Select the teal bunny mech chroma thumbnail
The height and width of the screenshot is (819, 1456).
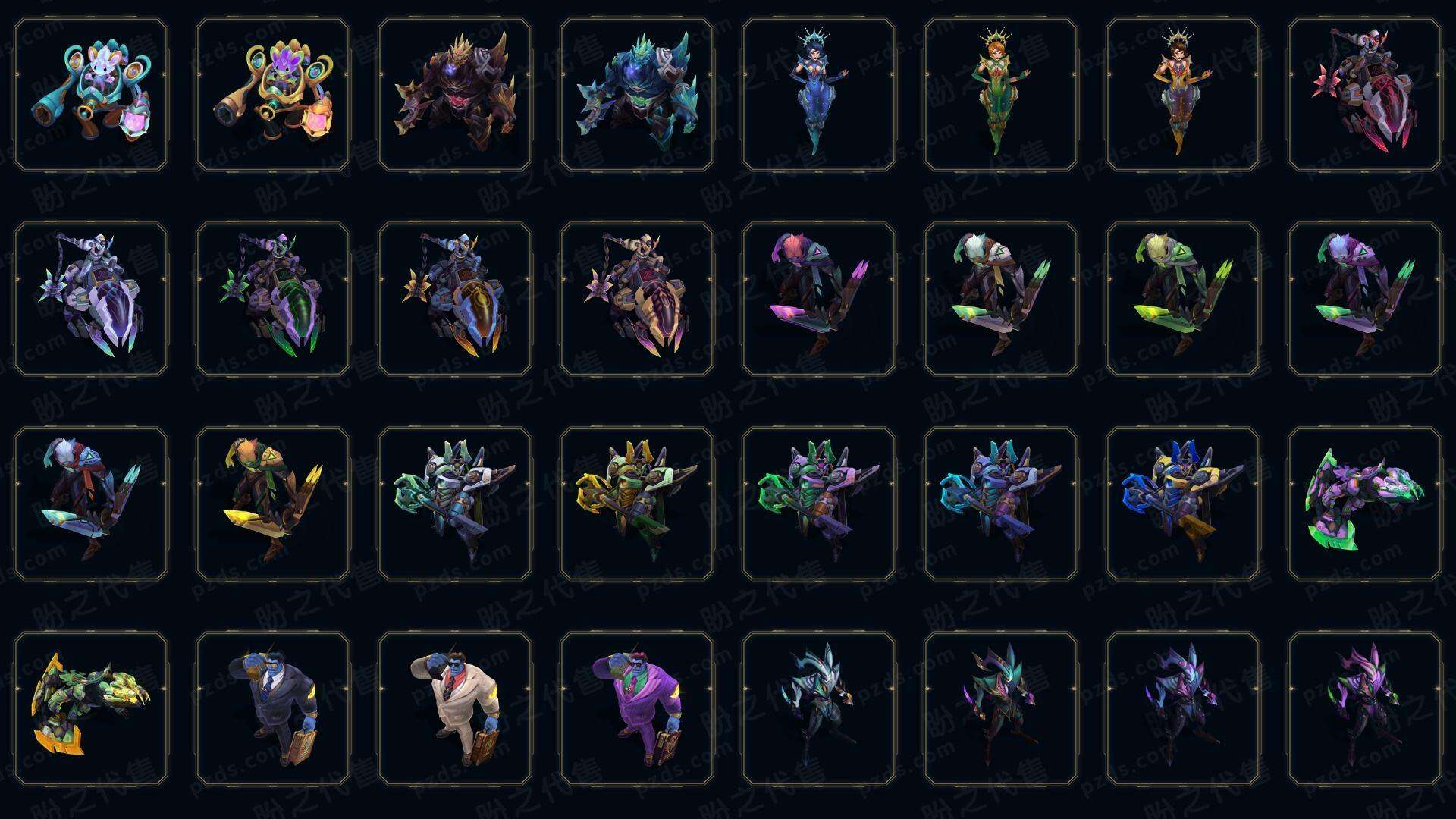point(91,95)
